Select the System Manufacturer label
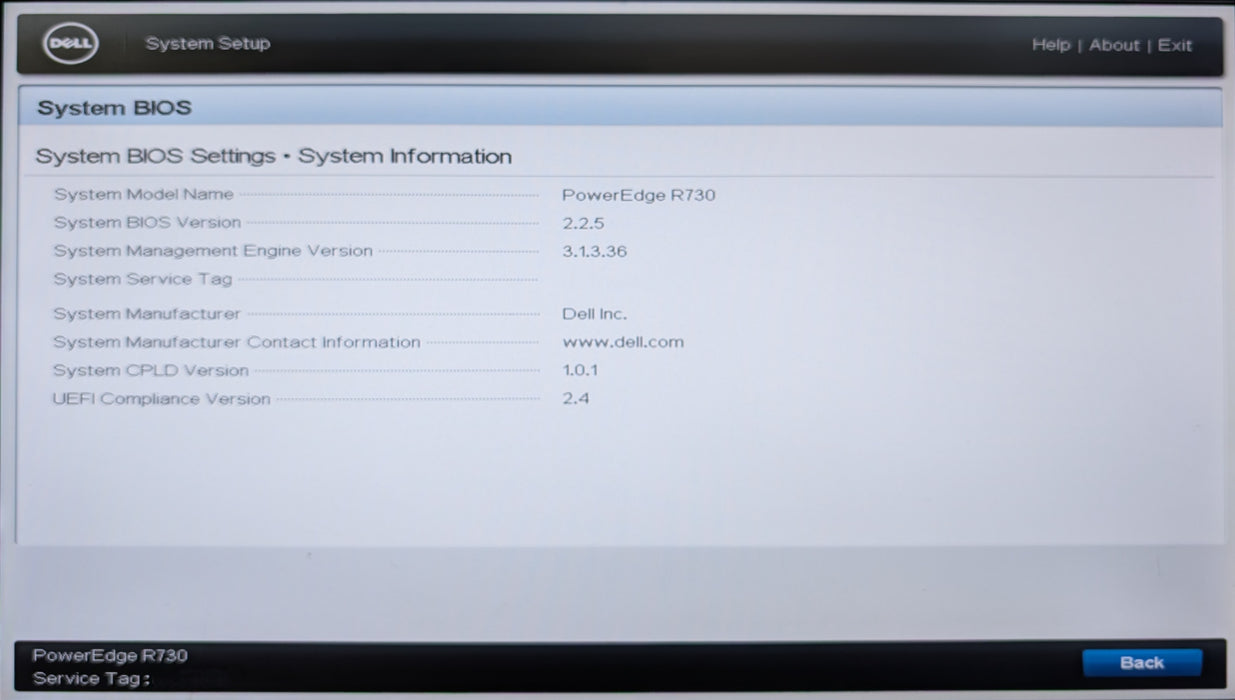This screenshot has width=1235, height=700. [147, 314]
